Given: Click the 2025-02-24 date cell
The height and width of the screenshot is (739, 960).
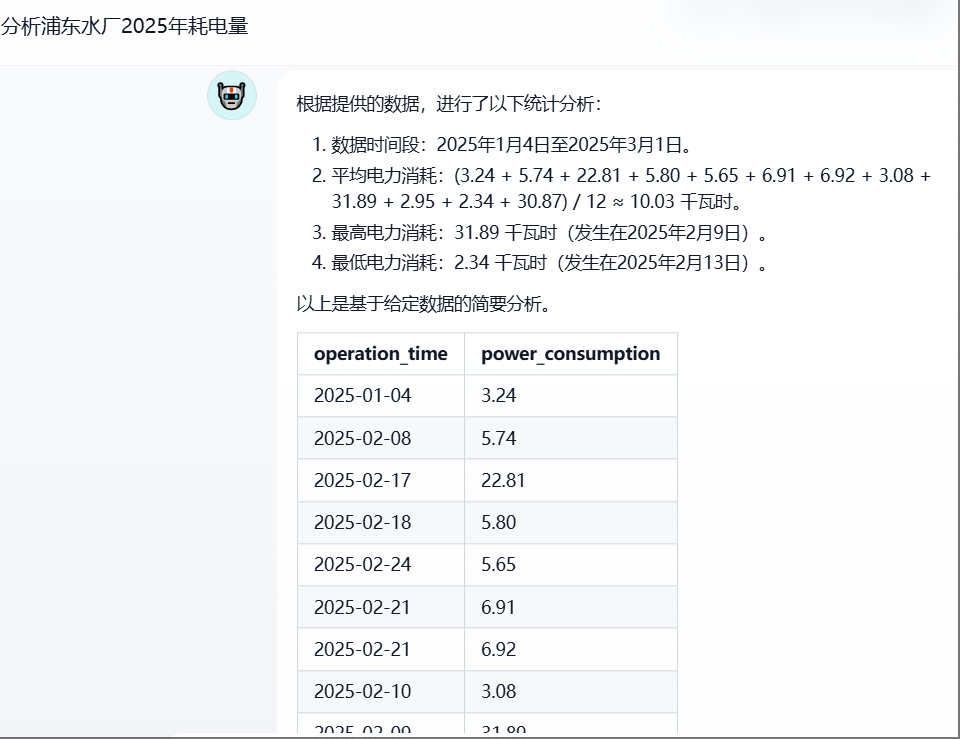Looking at the screenshot, I should coord(362,565).
